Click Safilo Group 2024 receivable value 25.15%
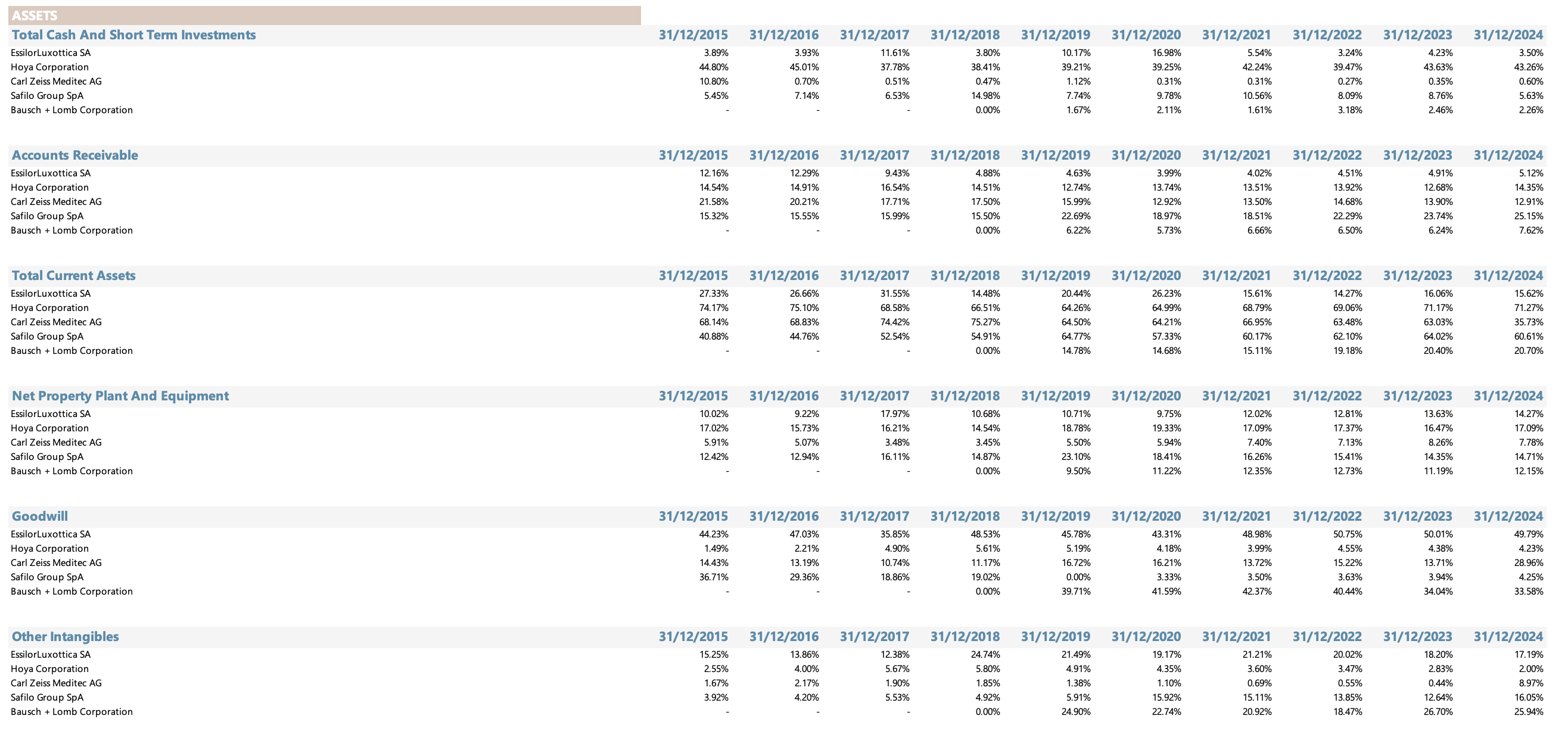This screenshot has width=1568, height=734. tap(1529, 216)
